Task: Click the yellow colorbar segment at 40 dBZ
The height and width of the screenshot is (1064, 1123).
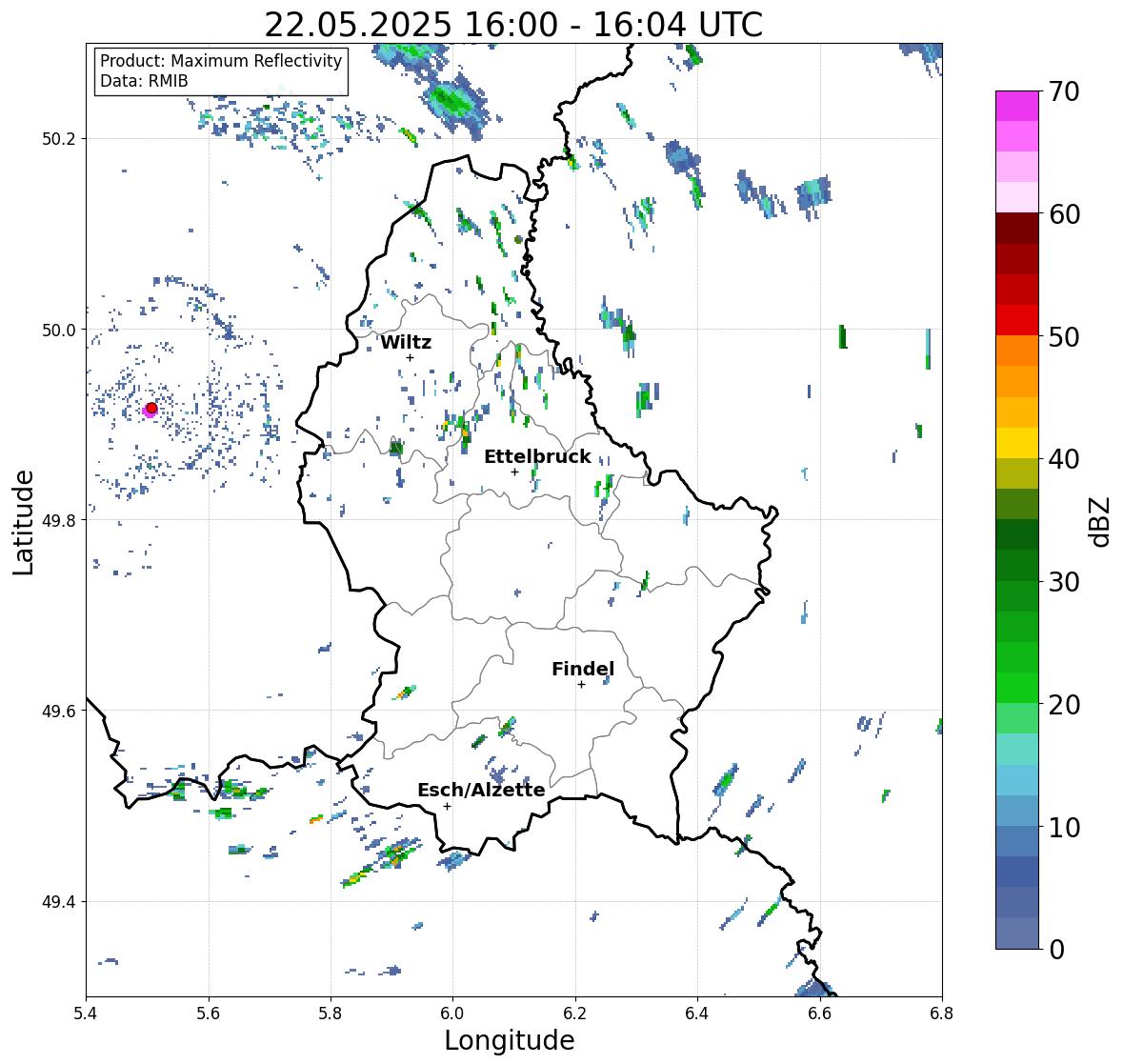Action: pos(1017,443)
